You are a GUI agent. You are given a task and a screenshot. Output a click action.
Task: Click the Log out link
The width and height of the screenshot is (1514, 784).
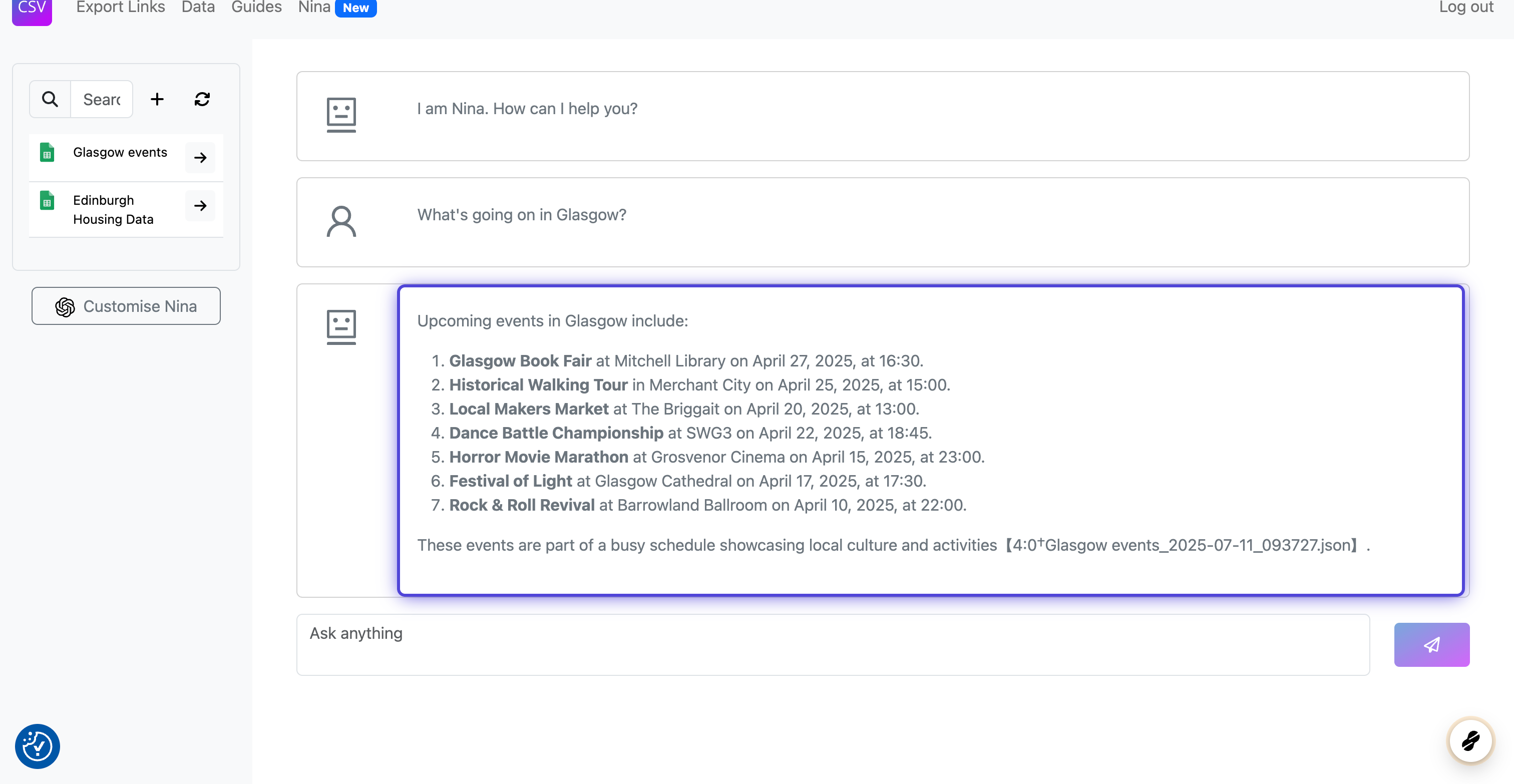click(x=1465, y=8)
